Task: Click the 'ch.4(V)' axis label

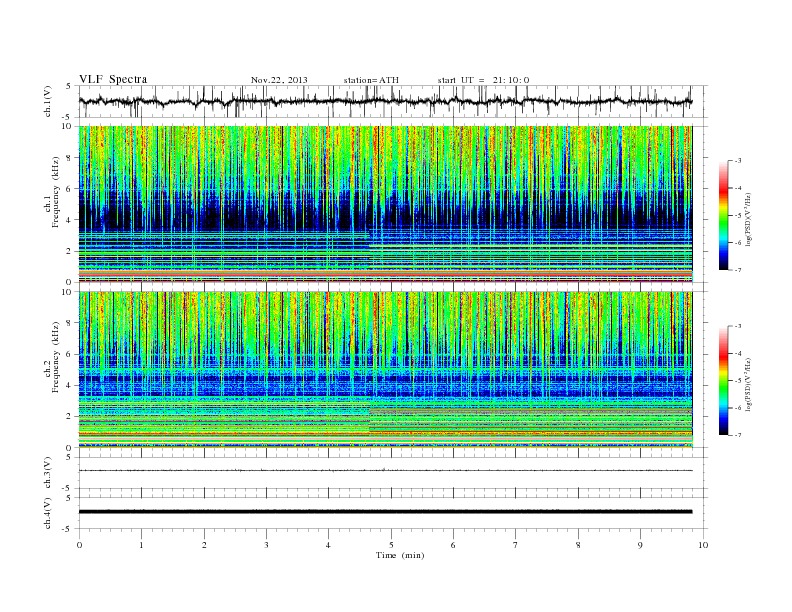Action: [x=48, y=513]
